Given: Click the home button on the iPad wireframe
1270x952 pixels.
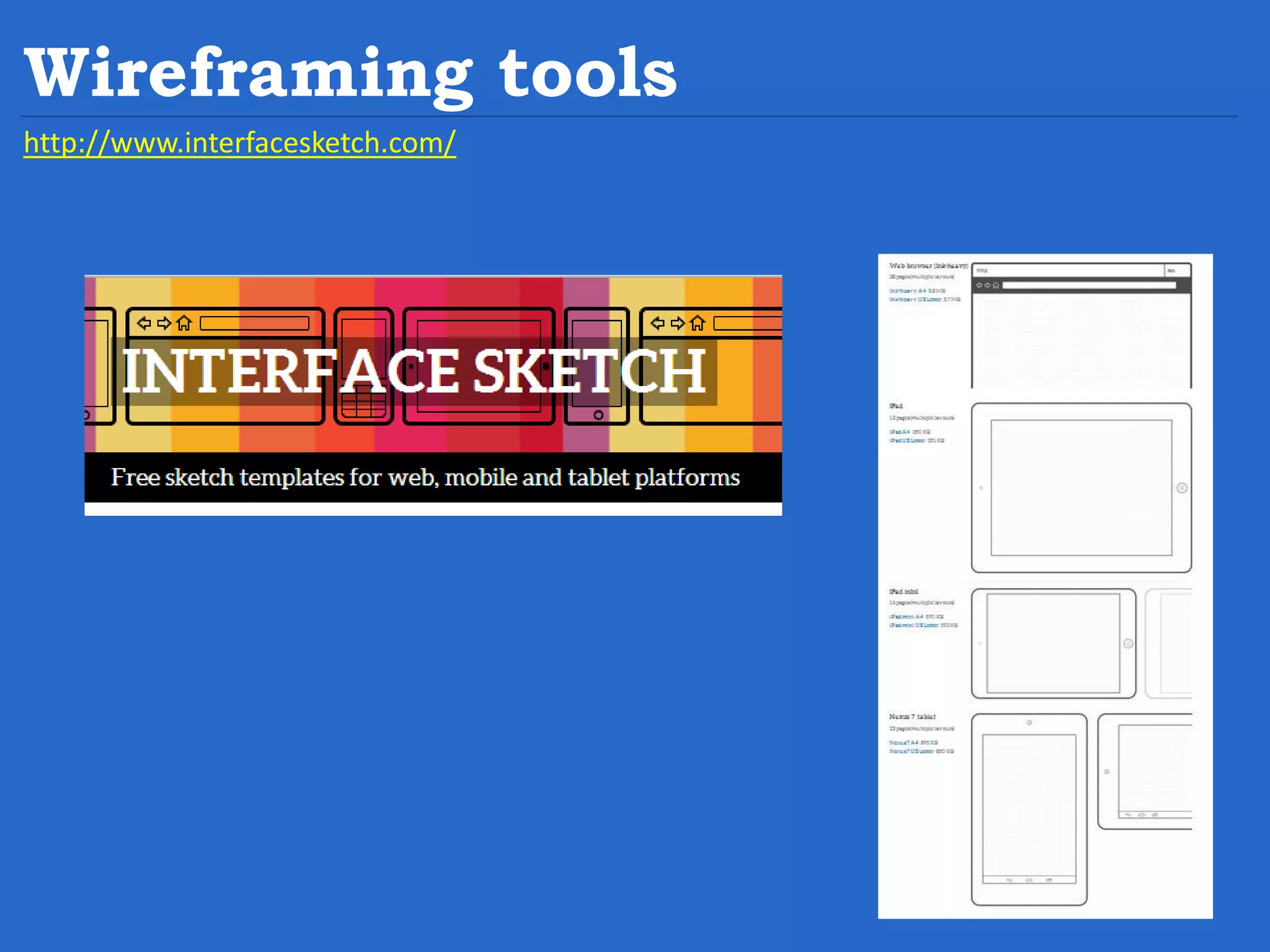Looking at the screenshot, I should (1182, 488).
